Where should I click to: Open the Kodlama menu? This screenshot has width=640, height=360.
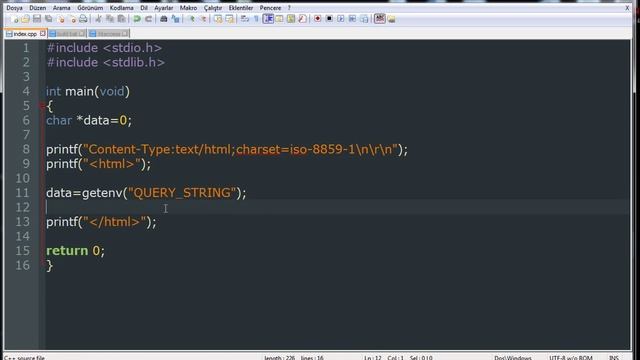(x=121, y=8)
